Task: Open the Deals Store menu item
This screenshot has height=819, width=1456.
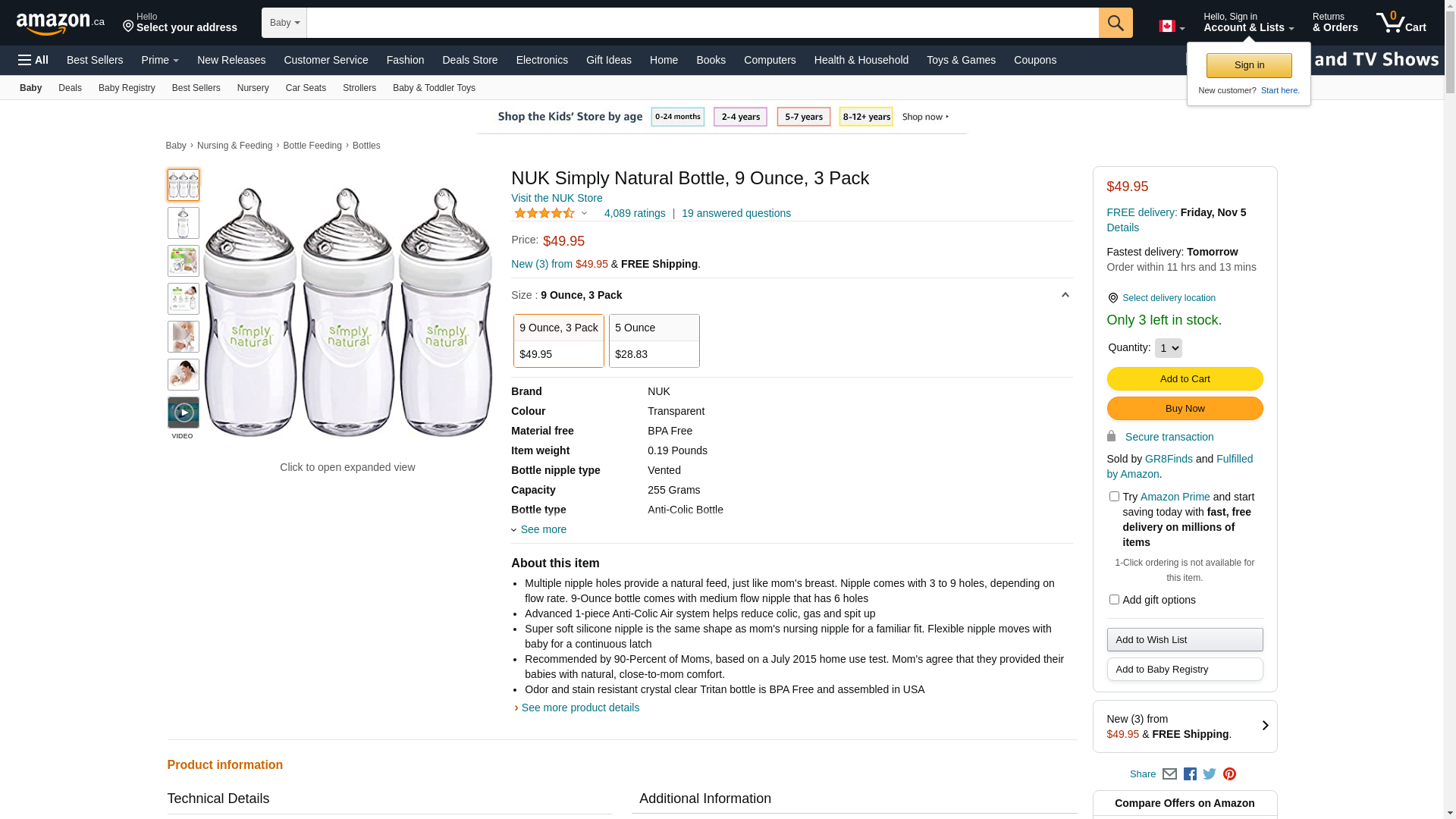Action: point(469,60)
